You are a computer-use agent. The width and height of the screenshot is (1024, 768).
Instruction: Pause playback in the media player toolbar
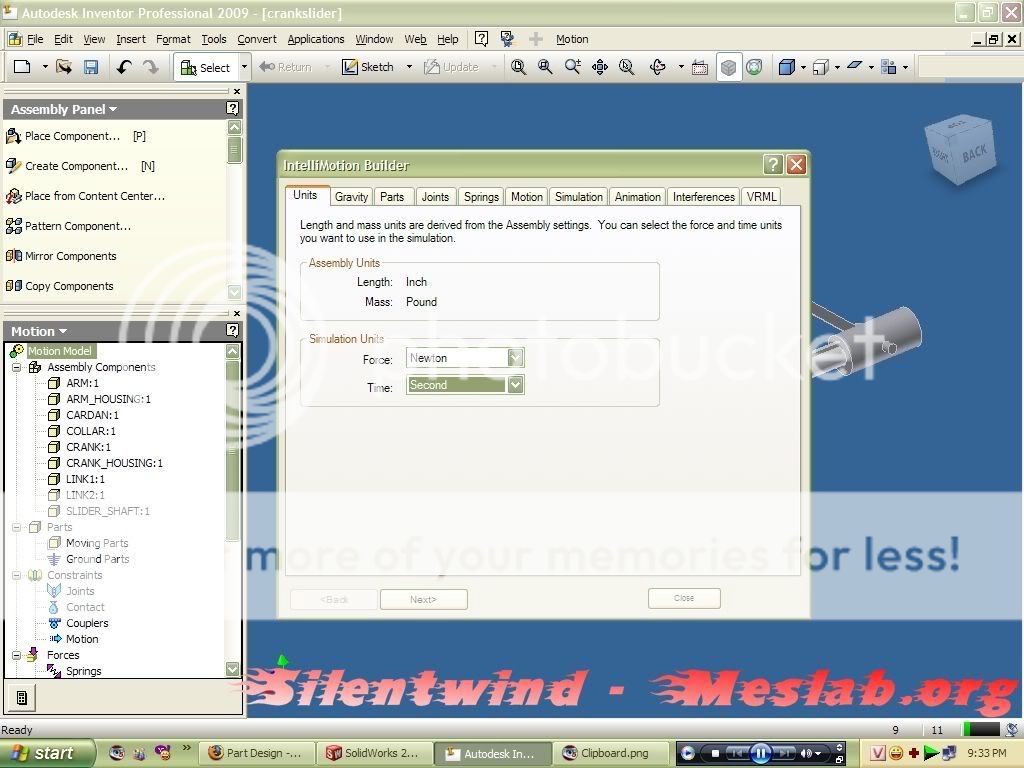pyautogui.click(x=760, y=753)
